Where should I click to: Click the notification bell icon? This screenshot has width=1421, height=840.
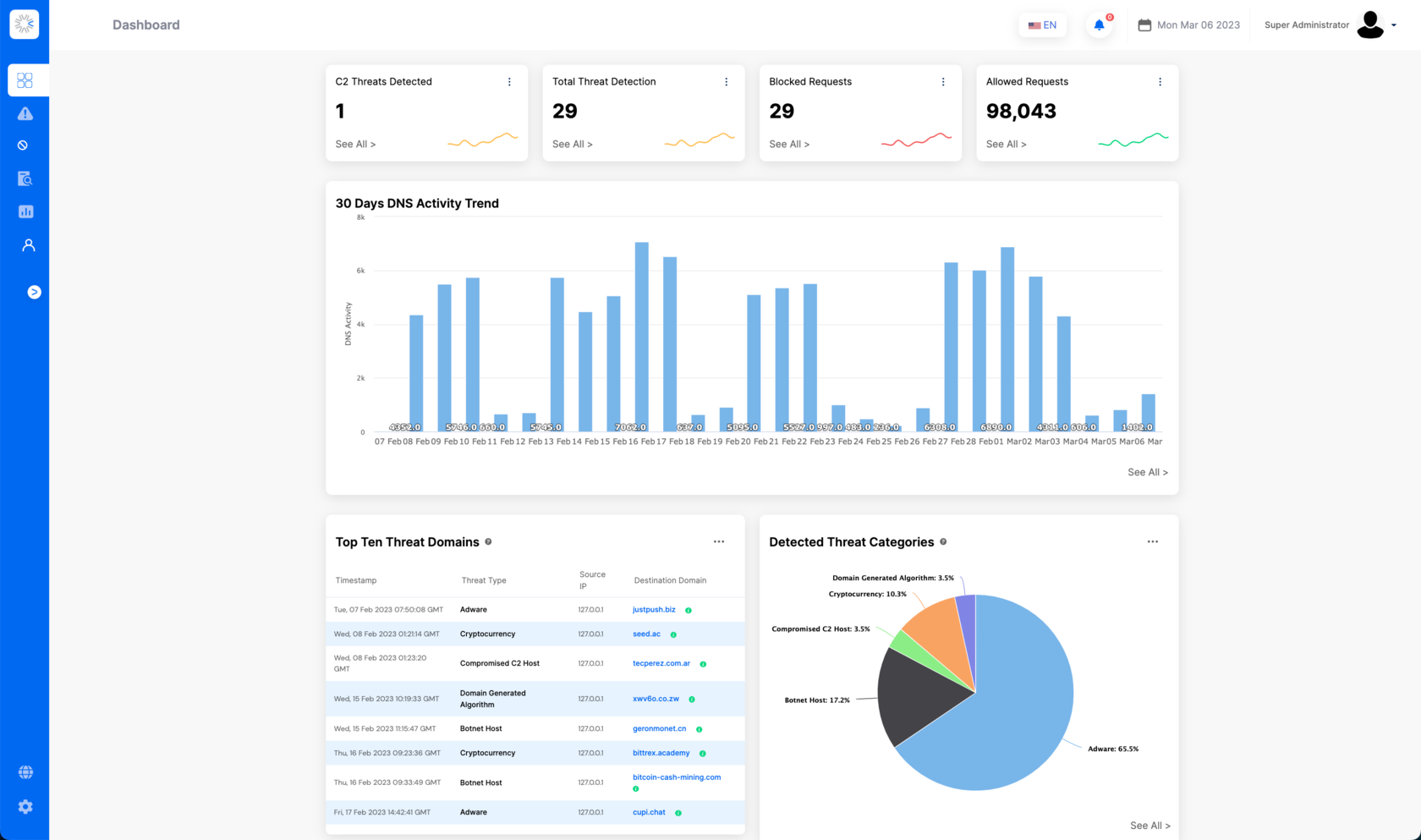pyautogui.click(x=1100, y=25)
